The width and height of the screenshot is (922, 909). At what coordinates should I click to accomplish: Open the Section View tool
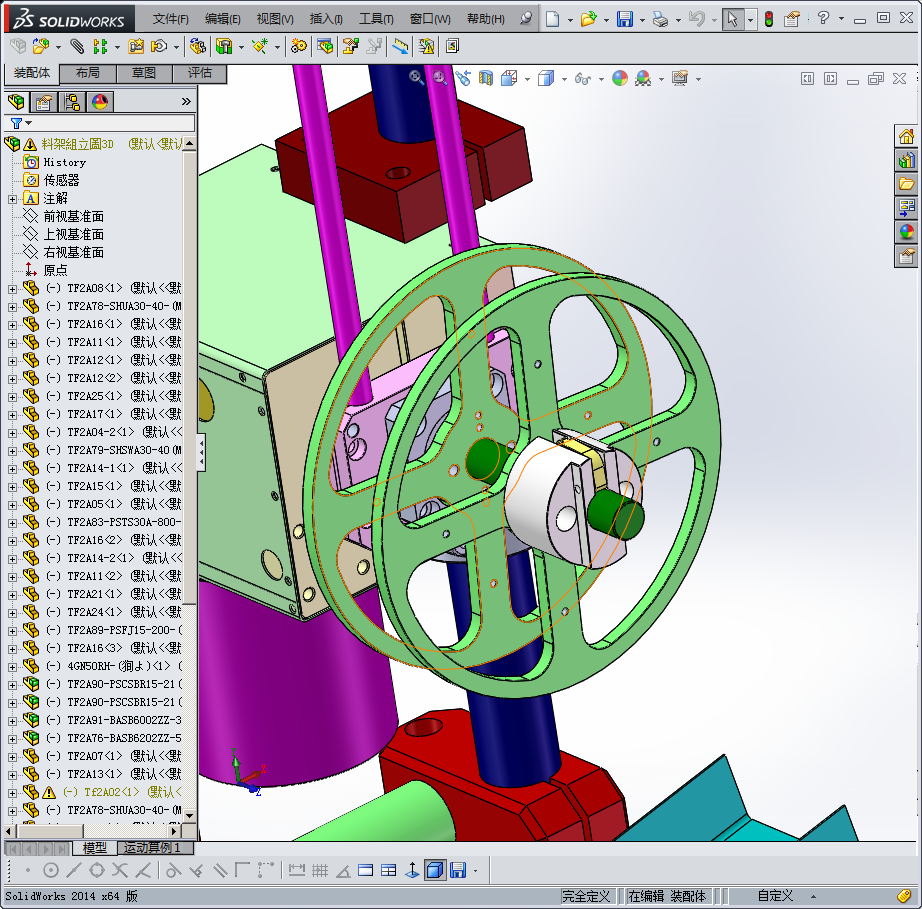[486, 78]
